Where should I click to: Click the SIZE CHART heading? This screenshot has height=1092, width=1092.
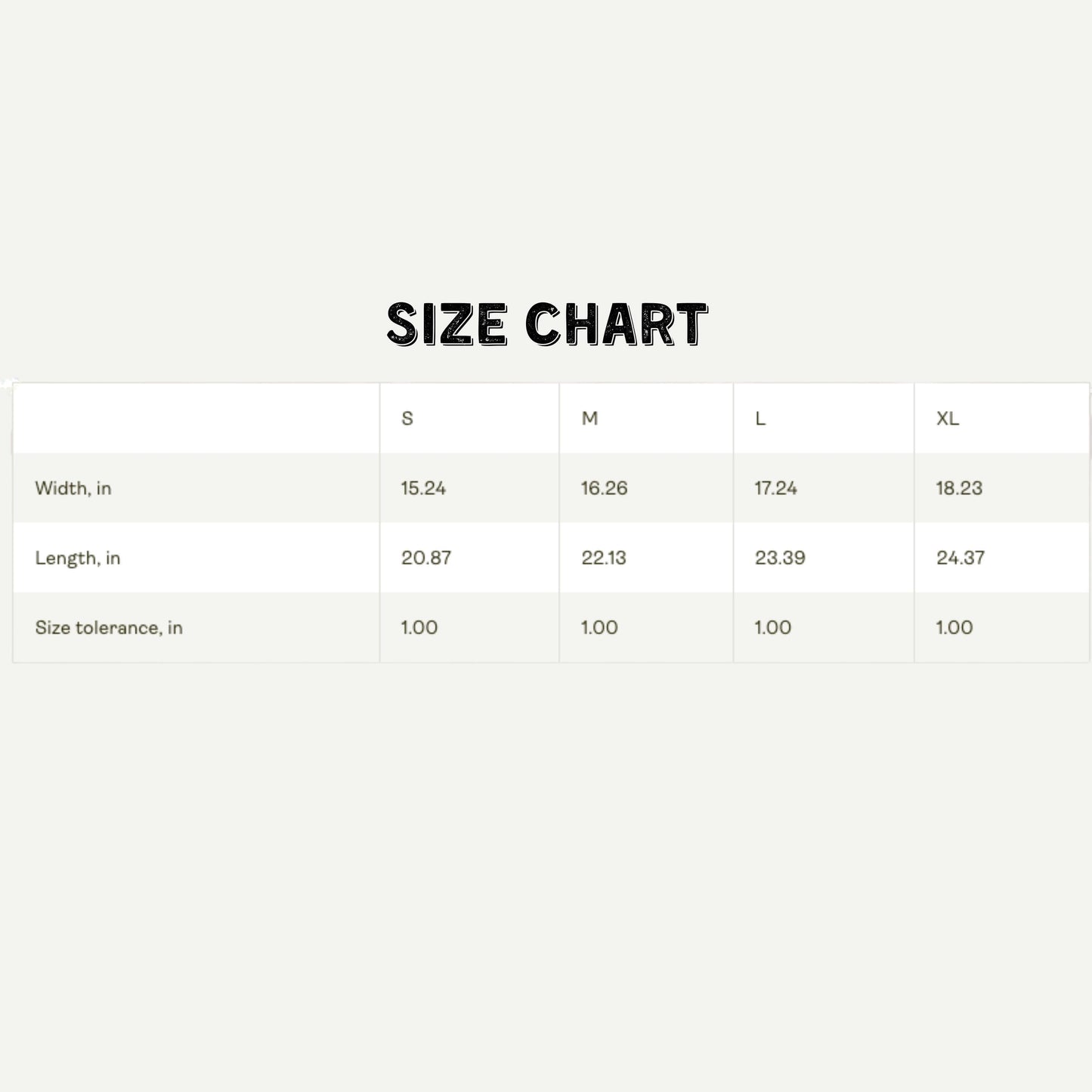(546, 324)
